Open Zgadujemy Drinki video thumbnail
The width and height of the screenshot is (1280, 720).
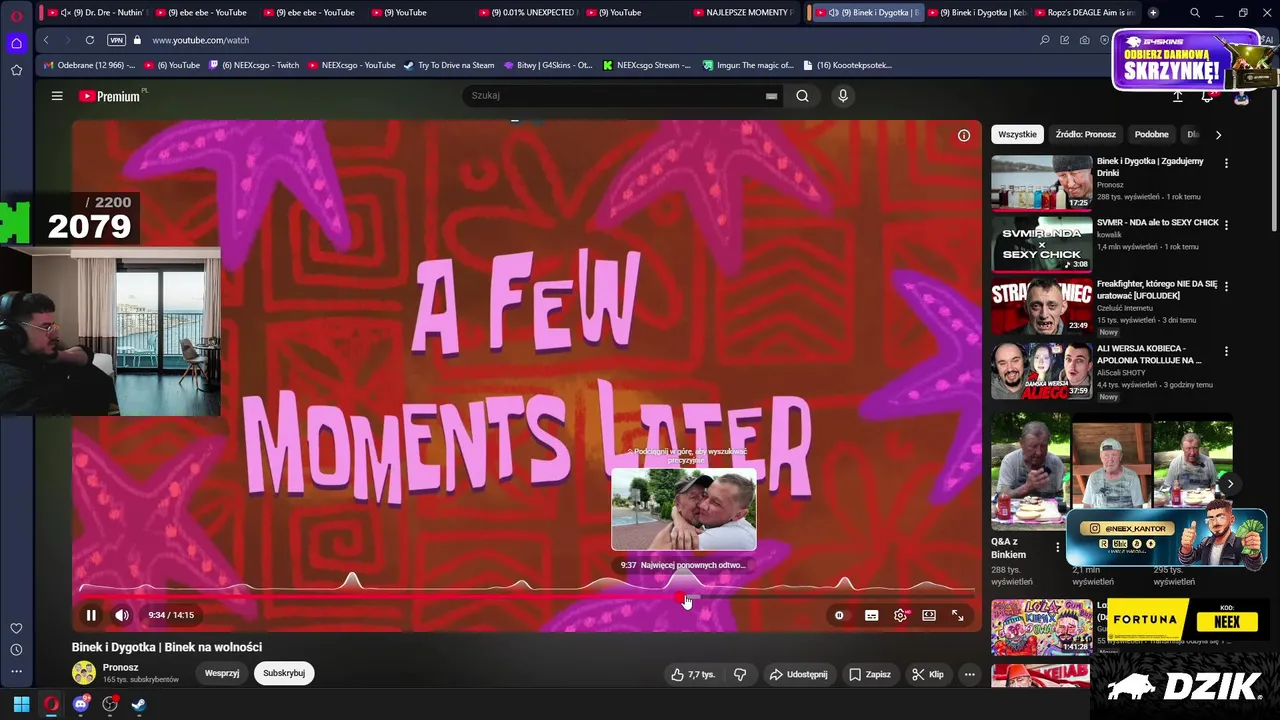1041,182
